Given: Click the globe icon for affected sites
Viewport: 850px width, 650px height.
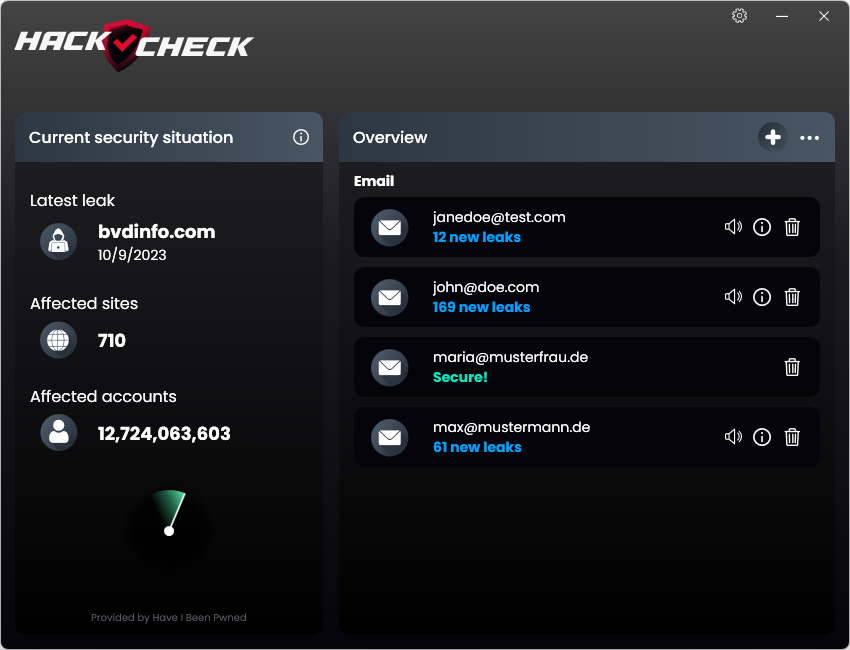Looking at the screenshot, I should click(x=59, y=340).
